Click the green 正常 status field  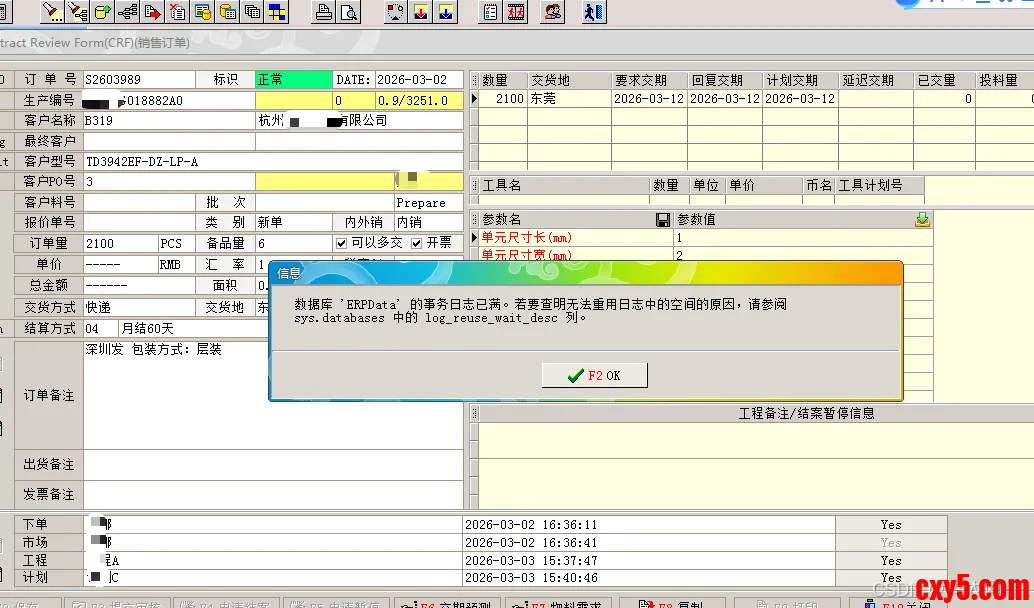292,80
